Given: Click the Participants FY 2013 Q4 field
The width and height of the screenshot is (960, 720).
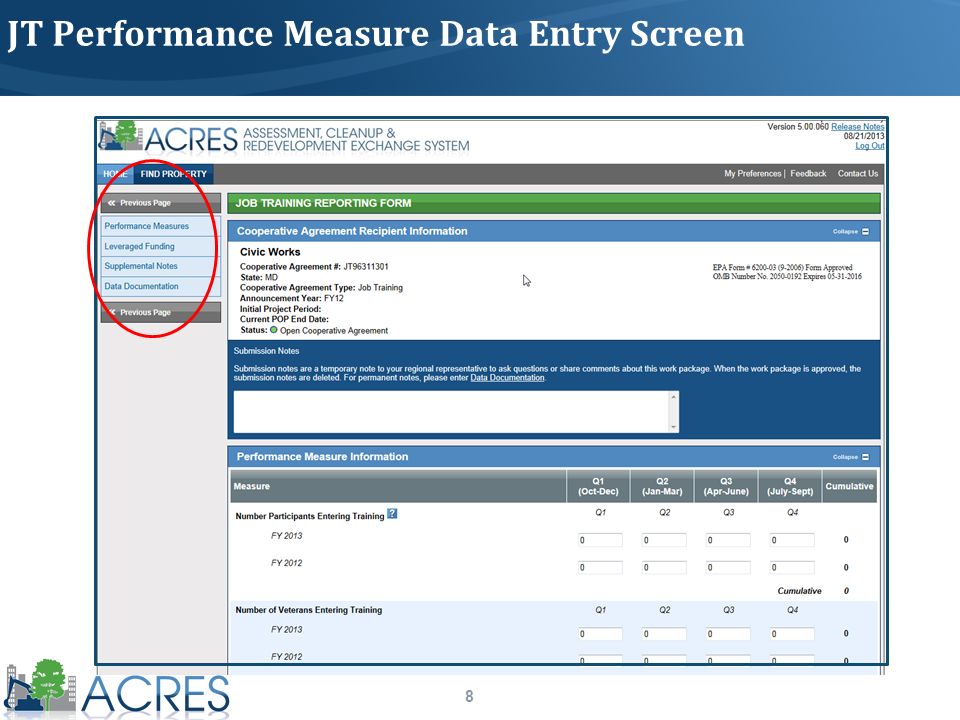Looking at the screenshot, I should coord(792,540).
